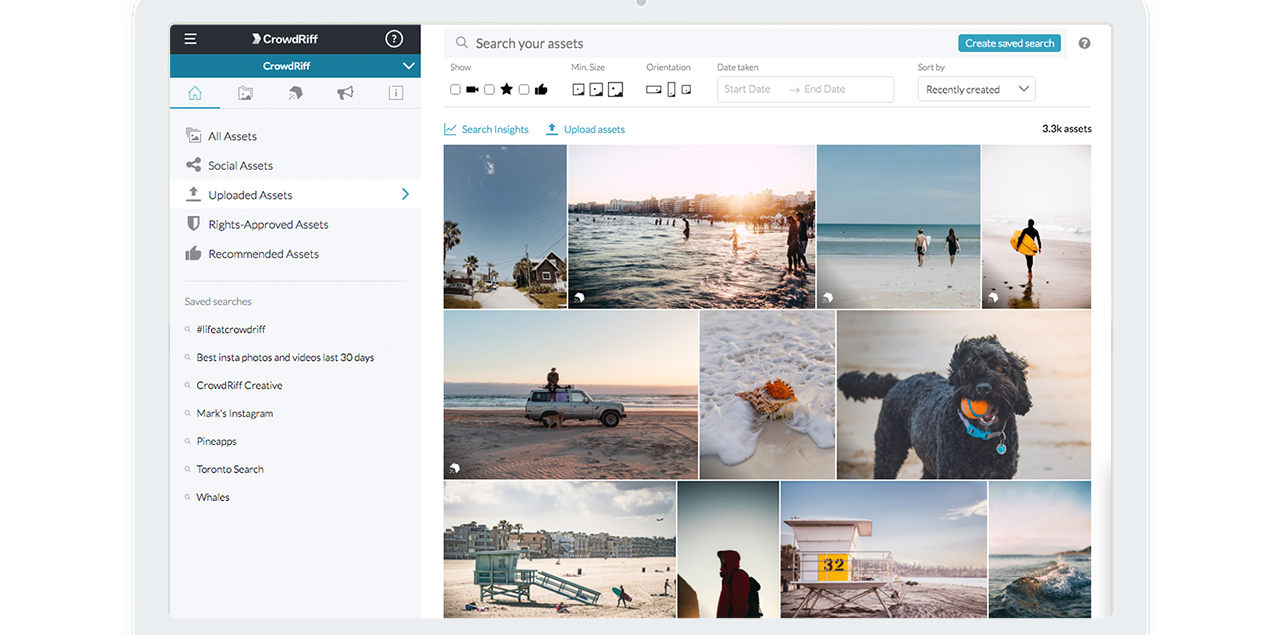Switch to the galleries tab
This screenshot has height=635, width=1279.
click(x=295, y=93)
